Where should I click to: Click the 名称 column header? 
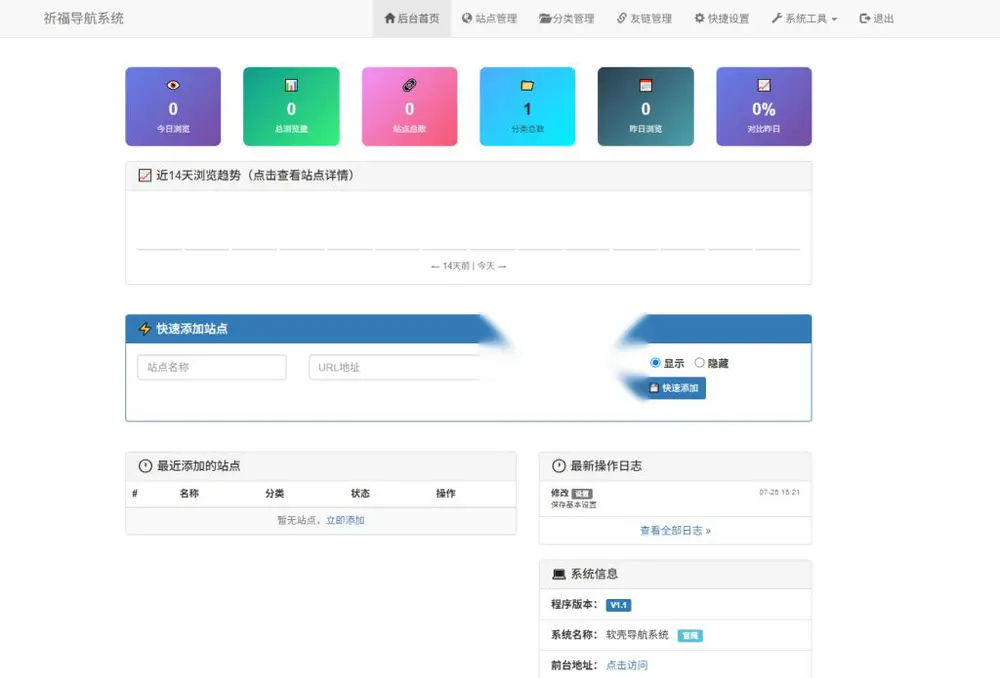tap(189, 493)
